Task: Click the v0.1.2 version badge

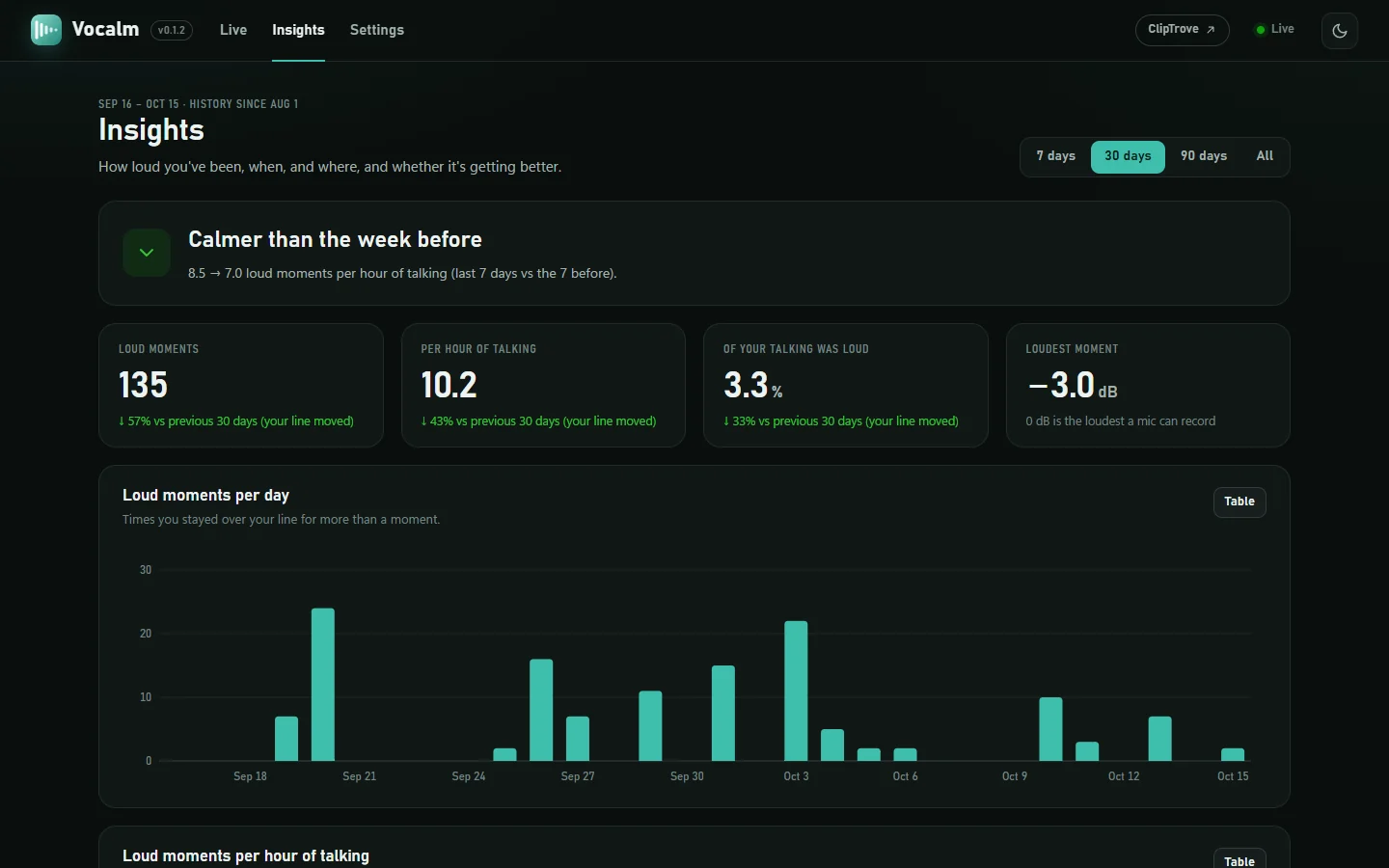Action: point(172,30)
